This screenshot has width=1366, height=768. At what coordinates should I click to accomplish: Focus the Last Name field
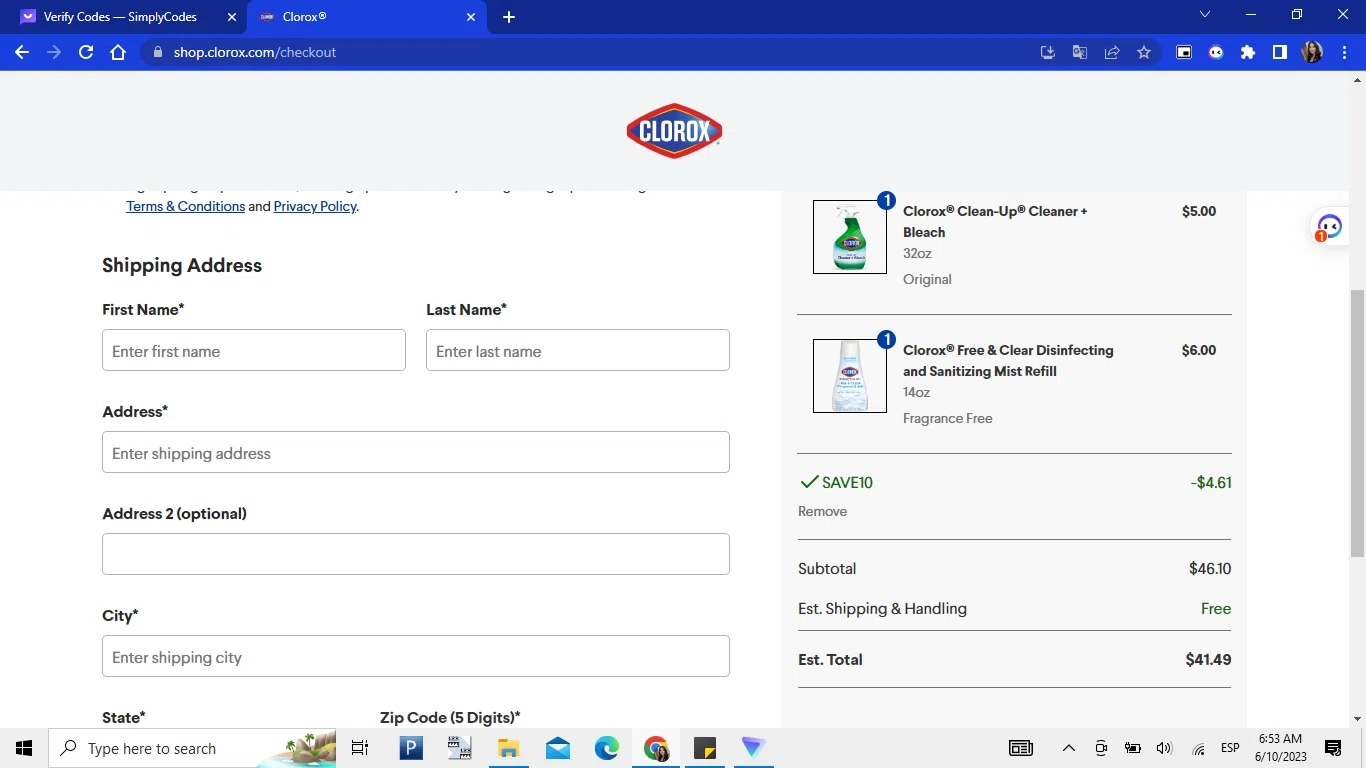pyautogui.click(x=578, y=350)
